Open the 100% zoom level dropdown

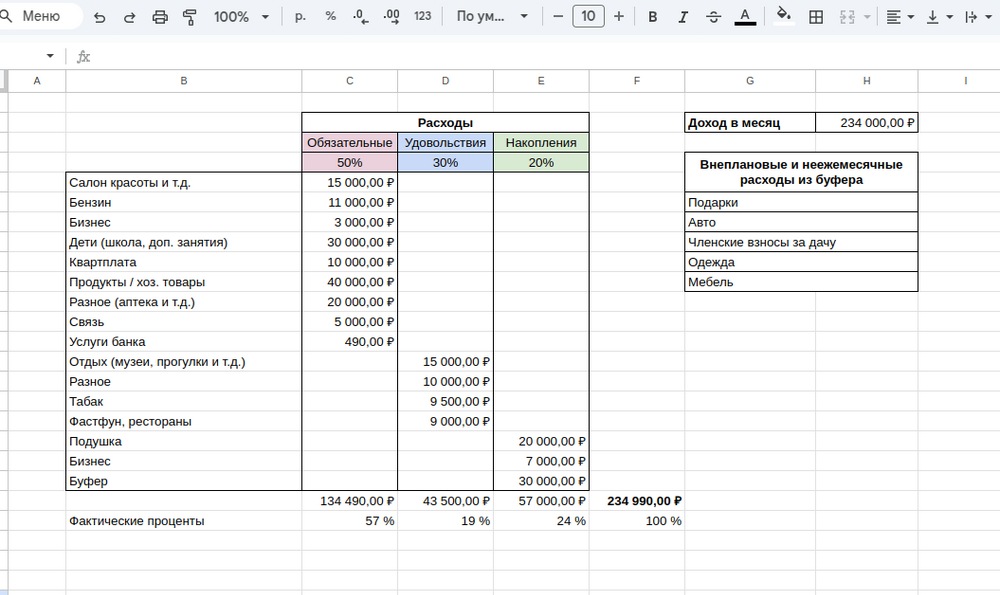241,17
